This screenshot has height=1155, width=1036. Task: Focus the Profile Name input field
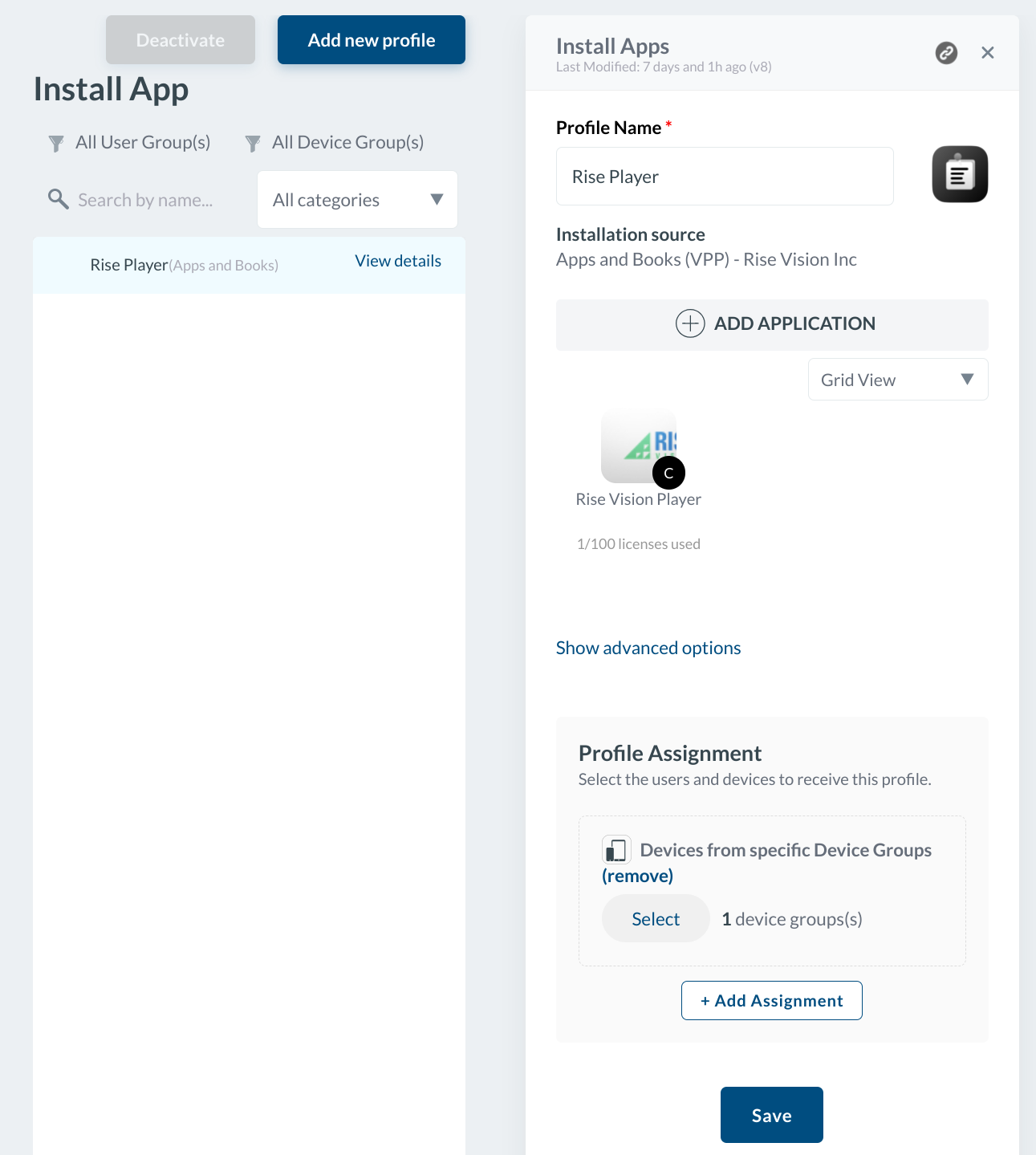point(725,177)
